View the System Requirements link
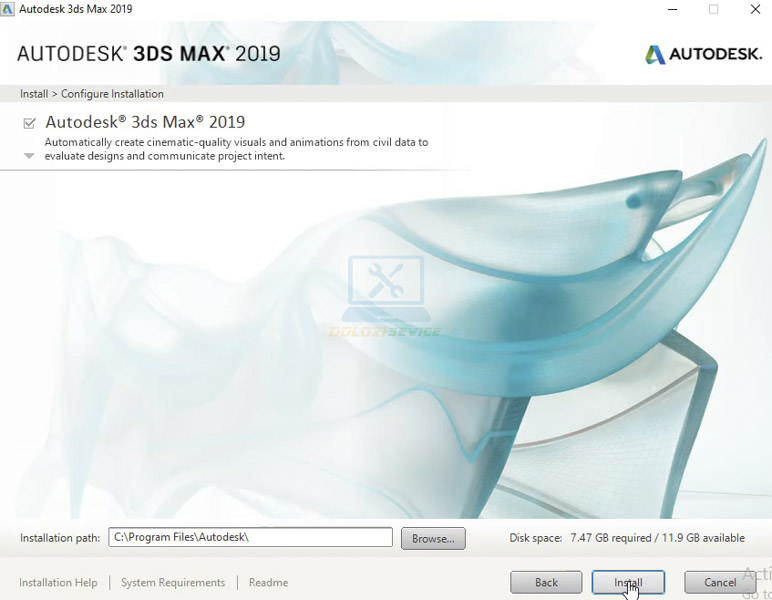772x600 pixels. pos(173,582)
